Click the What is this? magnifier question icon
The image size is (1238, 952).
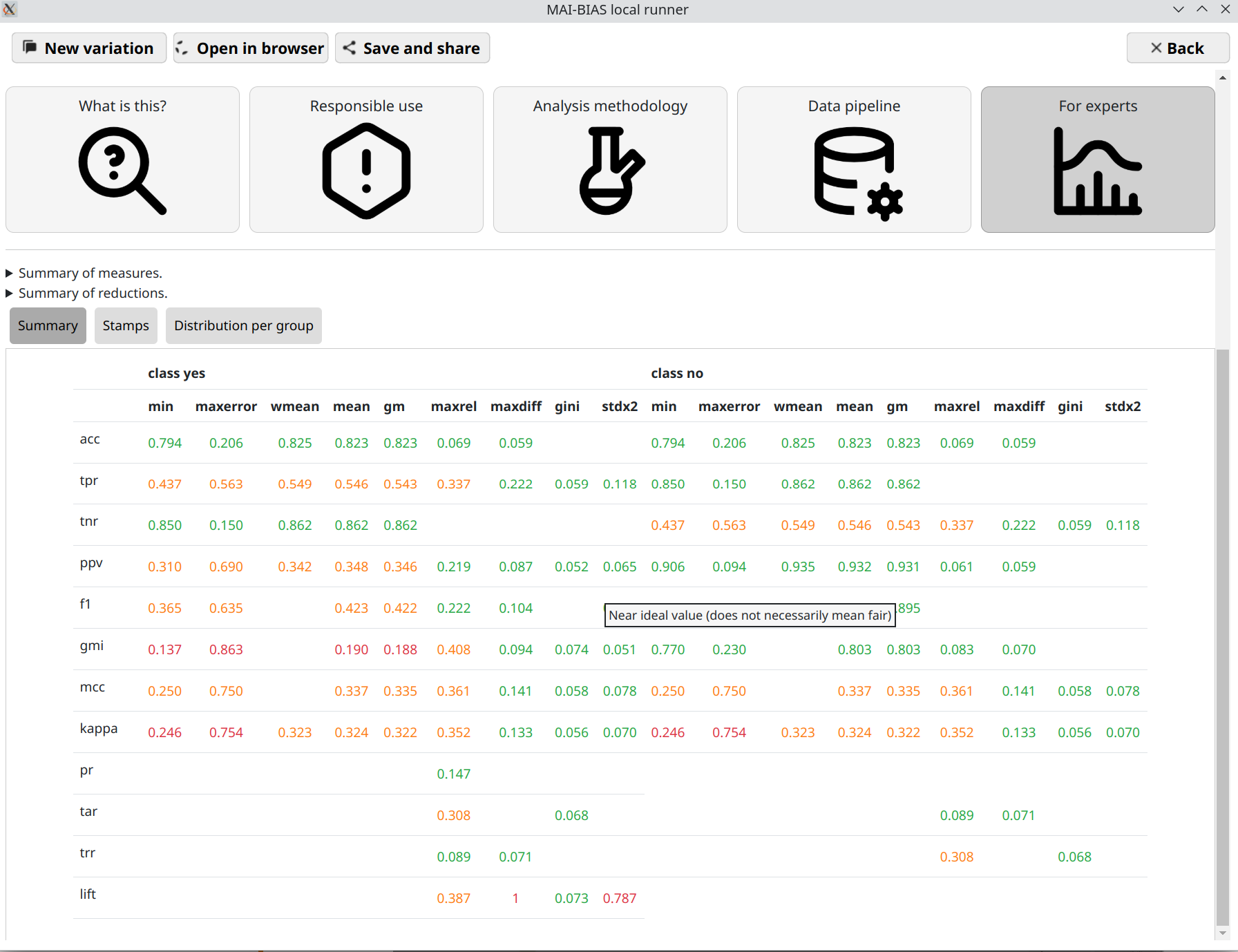click(x=122, y=171)
